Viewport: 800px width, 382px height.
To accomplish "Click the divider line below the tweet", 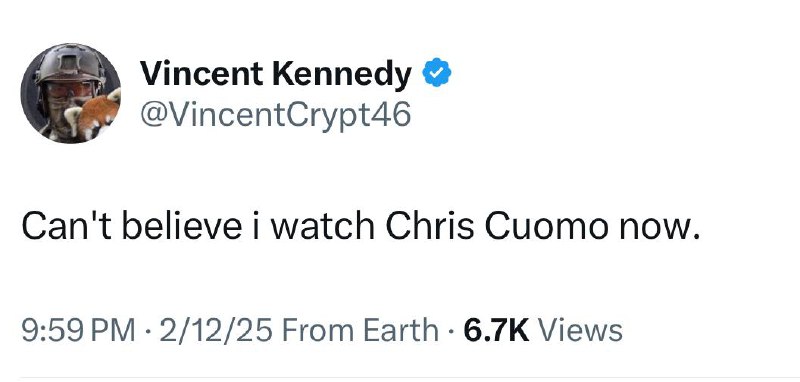I will tap(400, 379).
